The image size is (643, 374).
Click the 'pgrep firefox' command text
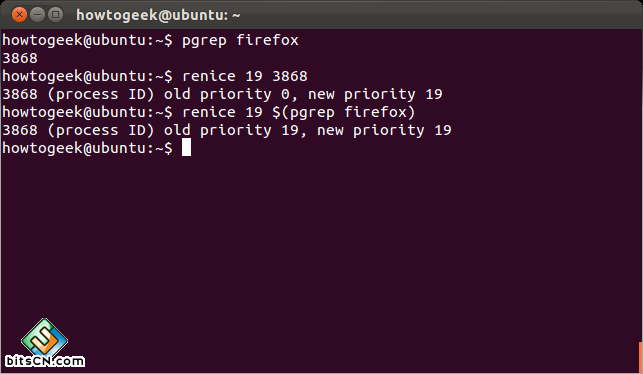(x=240, y=41)
